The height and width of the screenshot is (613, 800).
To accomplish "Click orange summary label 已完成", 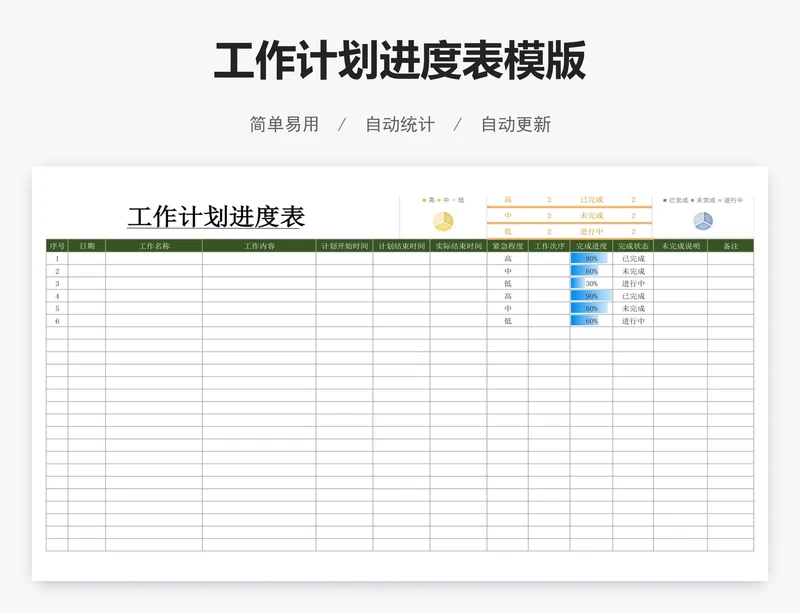I will [591, 200].
